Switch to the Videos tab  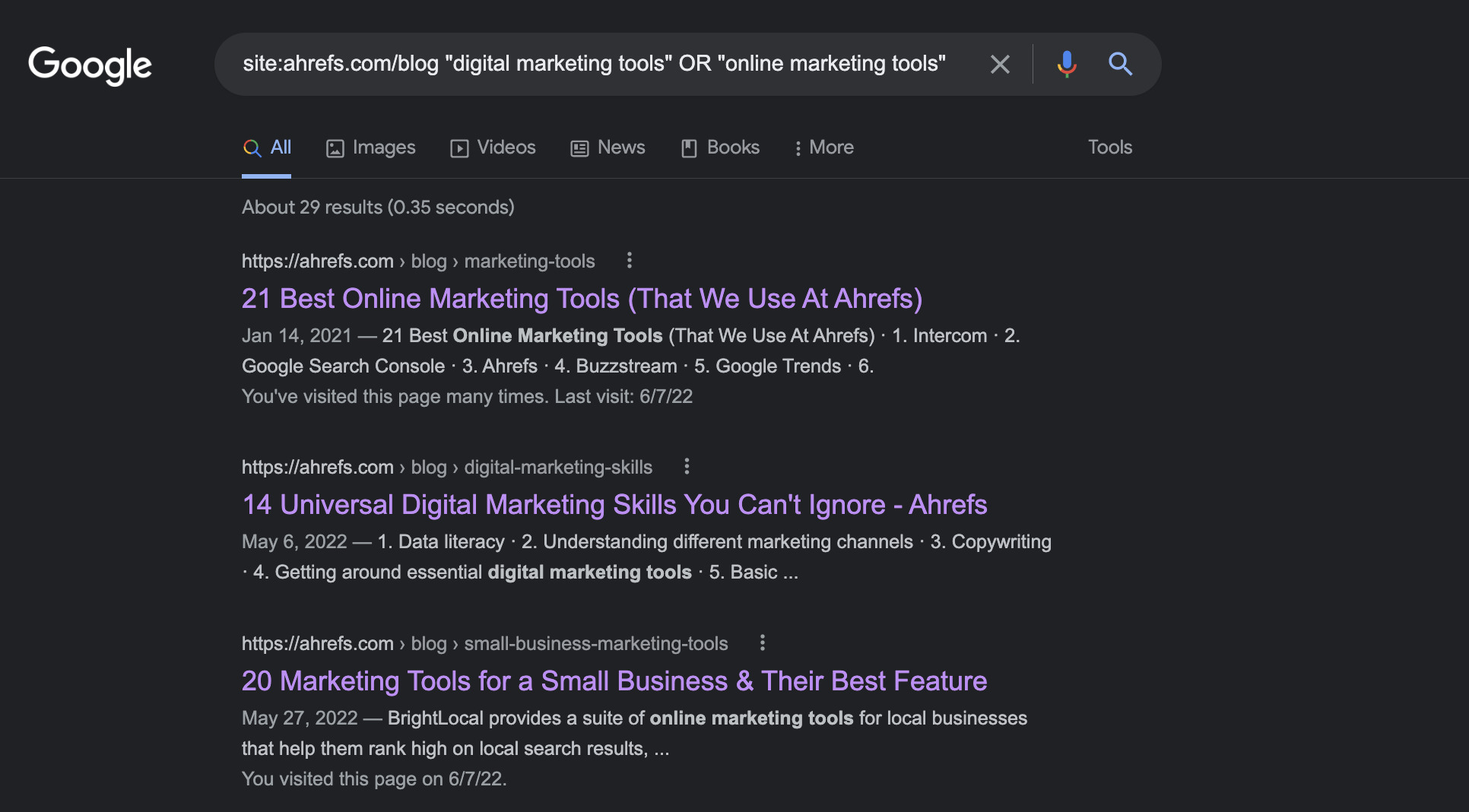(x=493, y=147)
